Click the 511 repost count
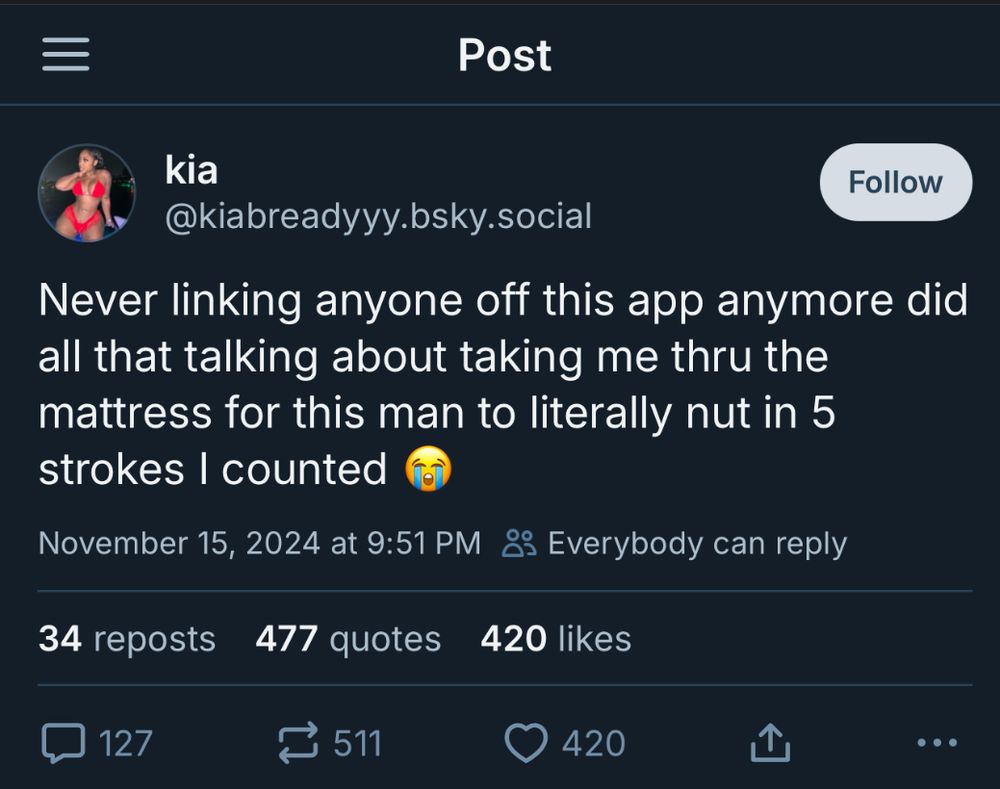1000x789 pixels. coord(357,743)
